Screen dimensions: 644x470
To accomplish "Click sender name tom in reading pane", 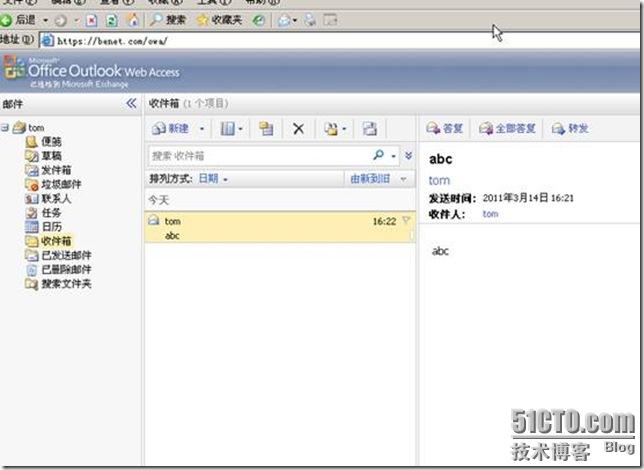I will [439, 180].
